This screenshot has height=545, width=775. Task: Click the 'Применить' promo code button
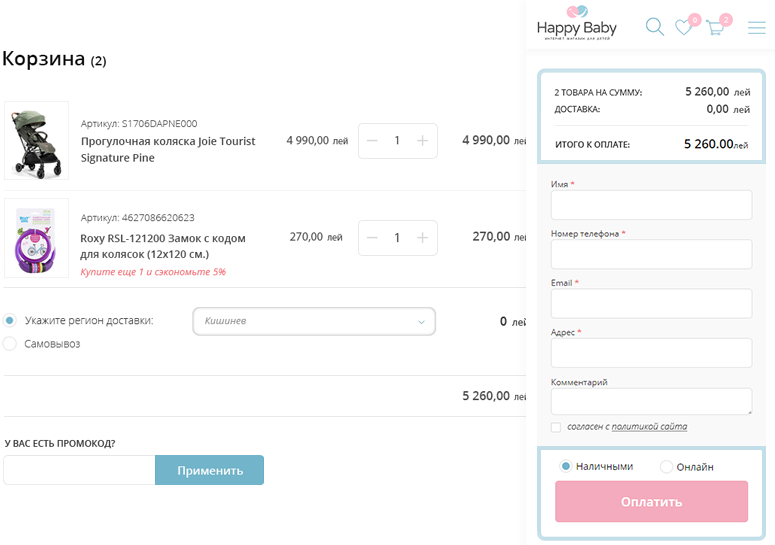[x=210, y=470]
